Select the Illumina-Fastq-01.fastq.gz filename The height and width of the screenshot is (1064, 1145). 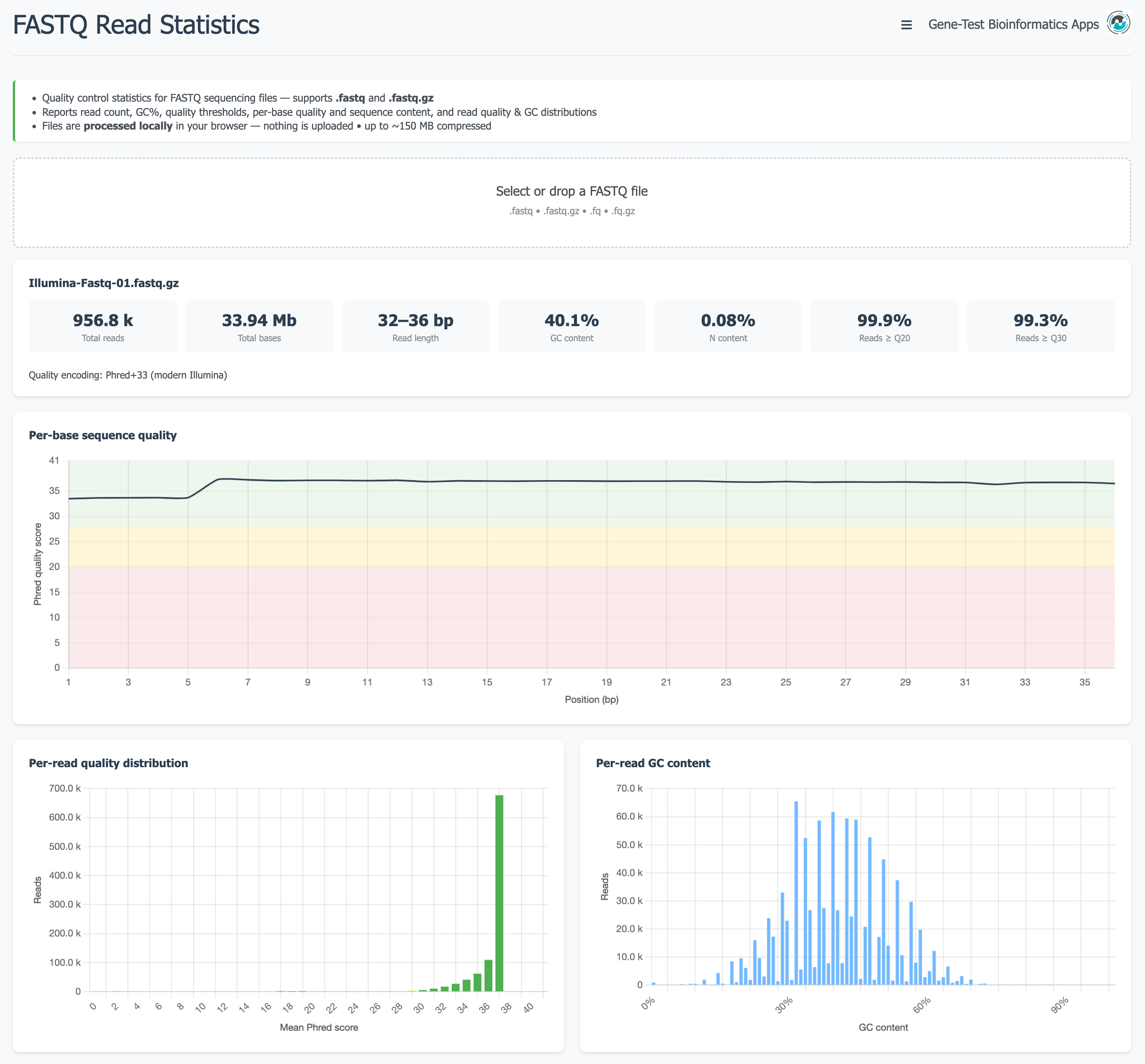click(x=104, y=283)
